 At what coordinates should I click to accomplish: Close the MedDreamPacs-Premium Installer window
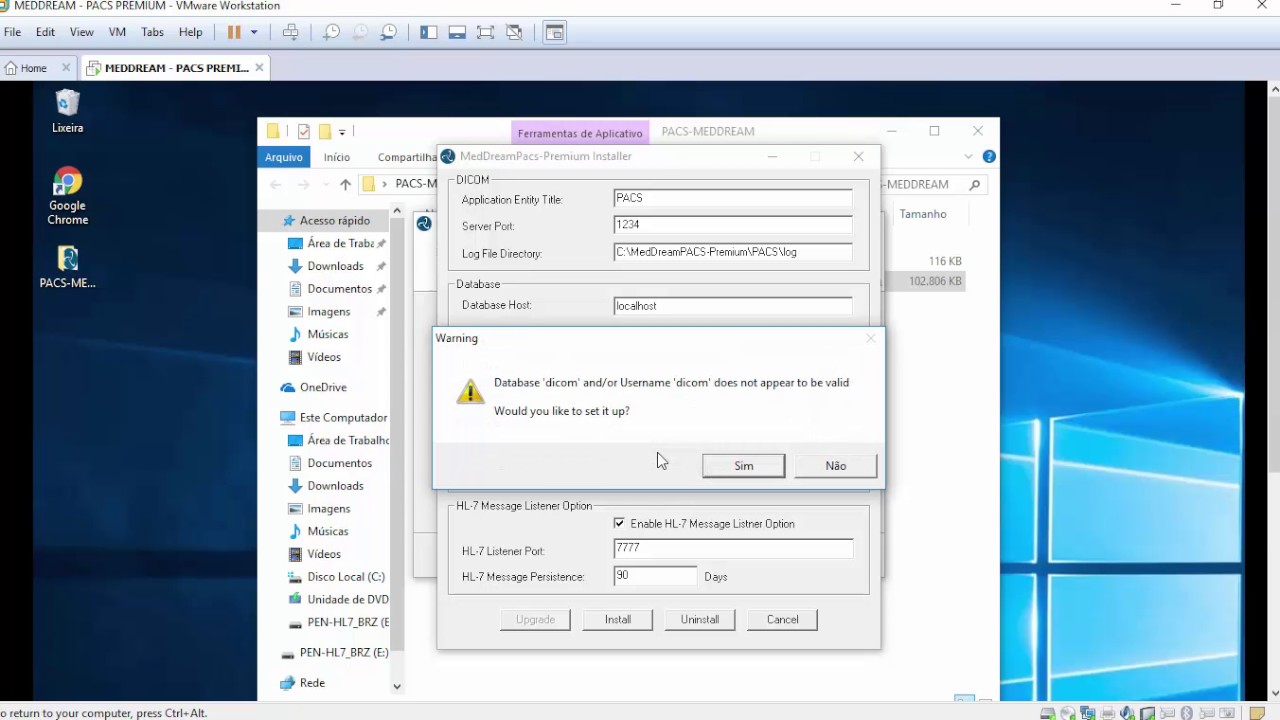coord(858,157)
